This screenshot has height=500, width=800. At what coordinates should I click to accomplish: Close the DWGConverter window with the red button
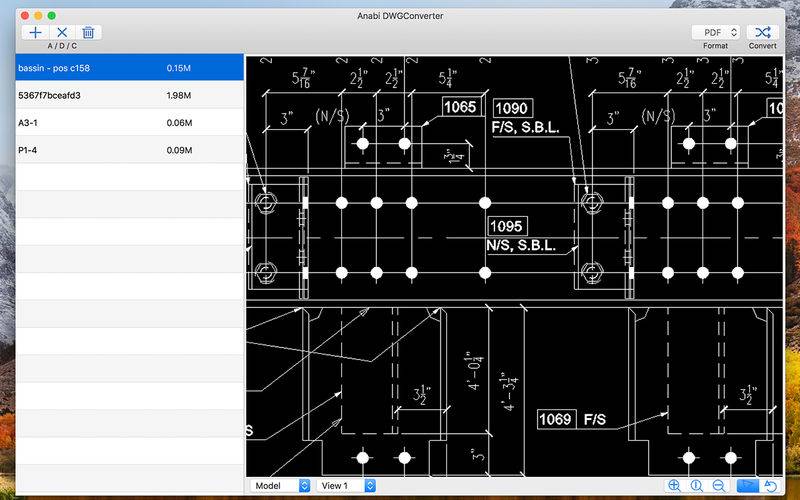(x=25, y=16)
